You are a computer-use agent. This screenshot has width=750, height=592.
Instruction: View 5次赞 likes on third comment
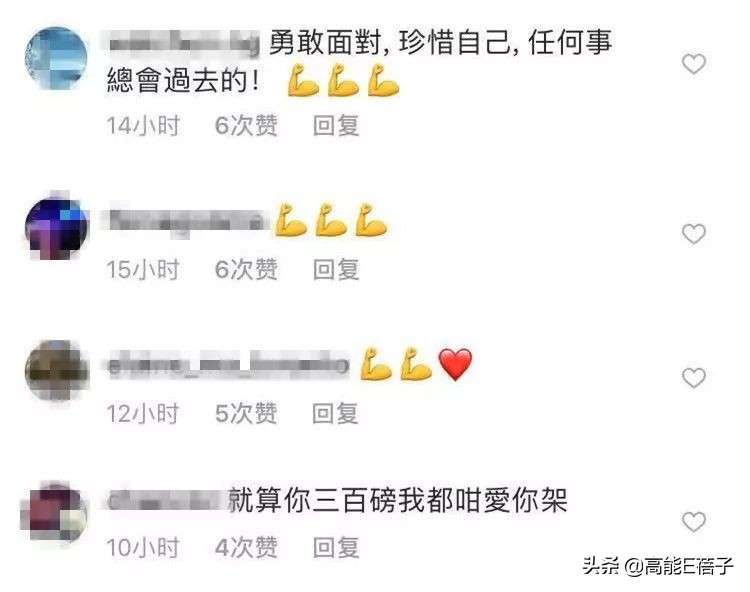[x=246, y=414]
